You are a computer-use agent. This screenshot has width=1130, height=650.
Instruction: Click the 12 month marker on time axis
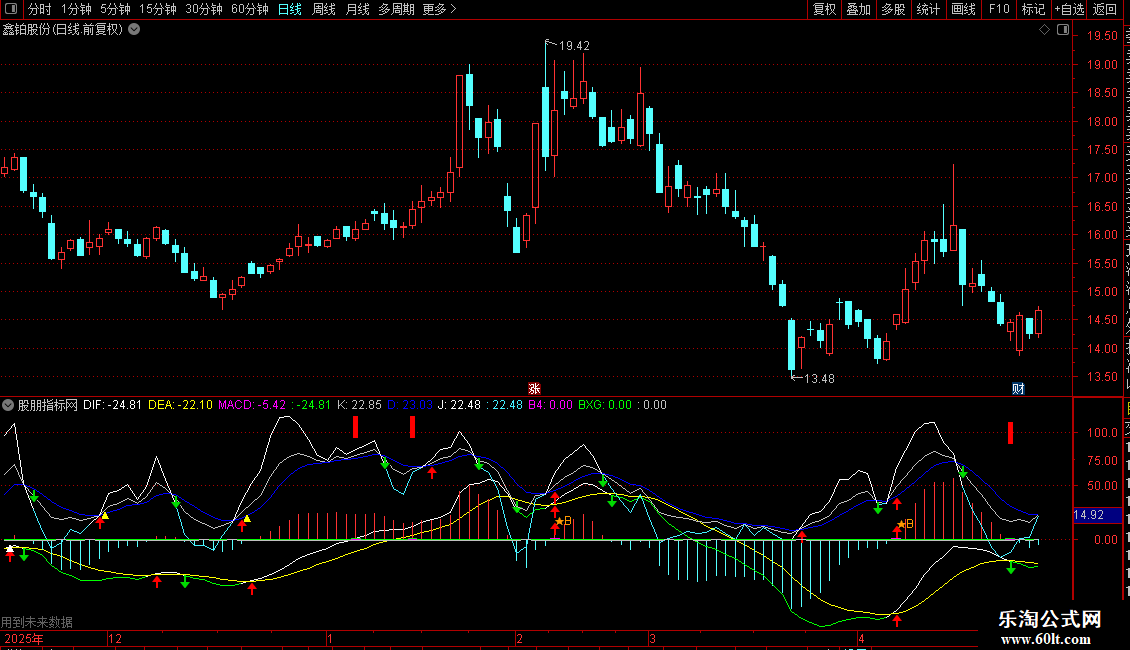(115, 638)
